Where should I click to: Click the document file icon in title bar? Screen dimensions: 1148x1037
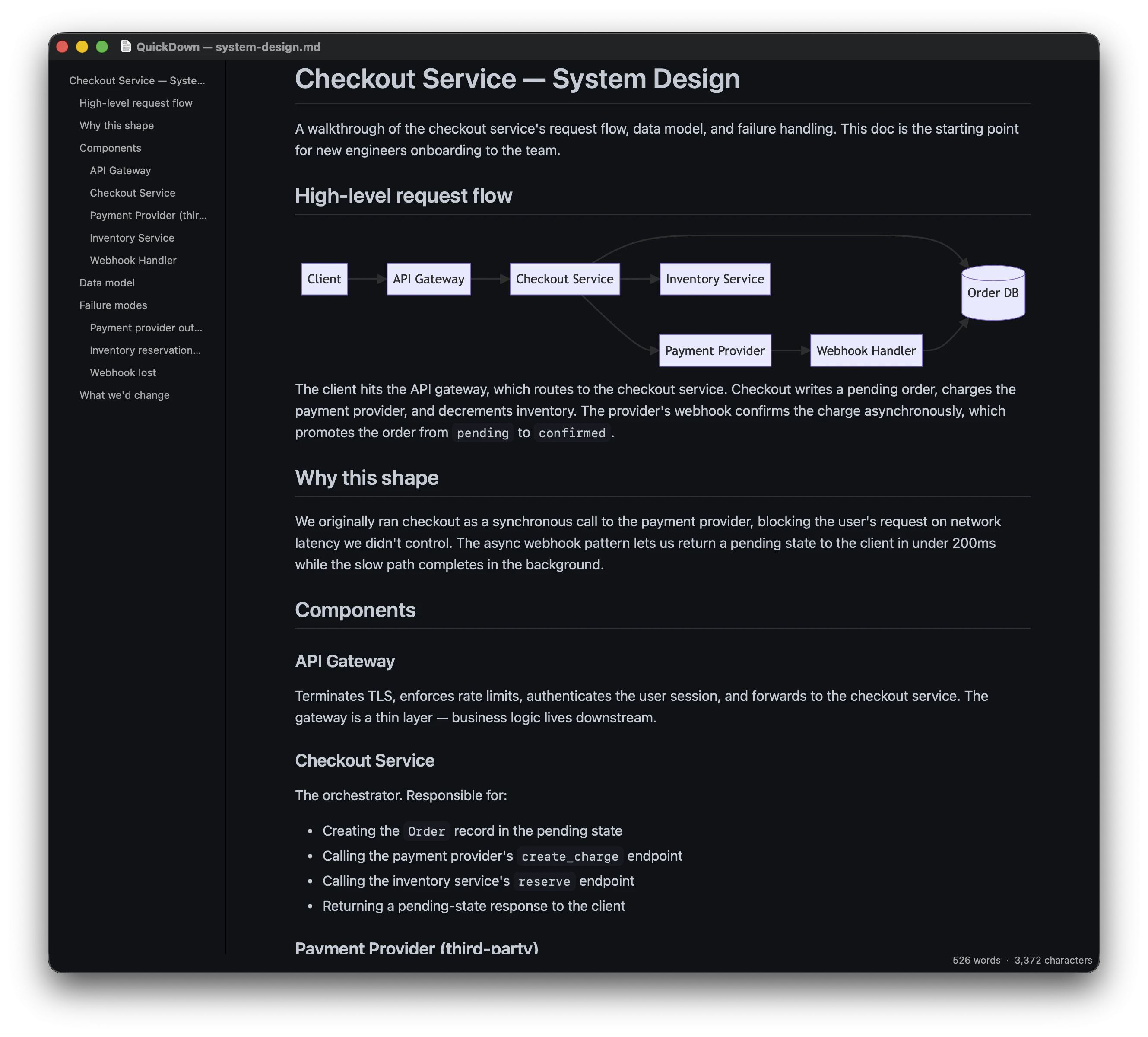coord(126,46)
